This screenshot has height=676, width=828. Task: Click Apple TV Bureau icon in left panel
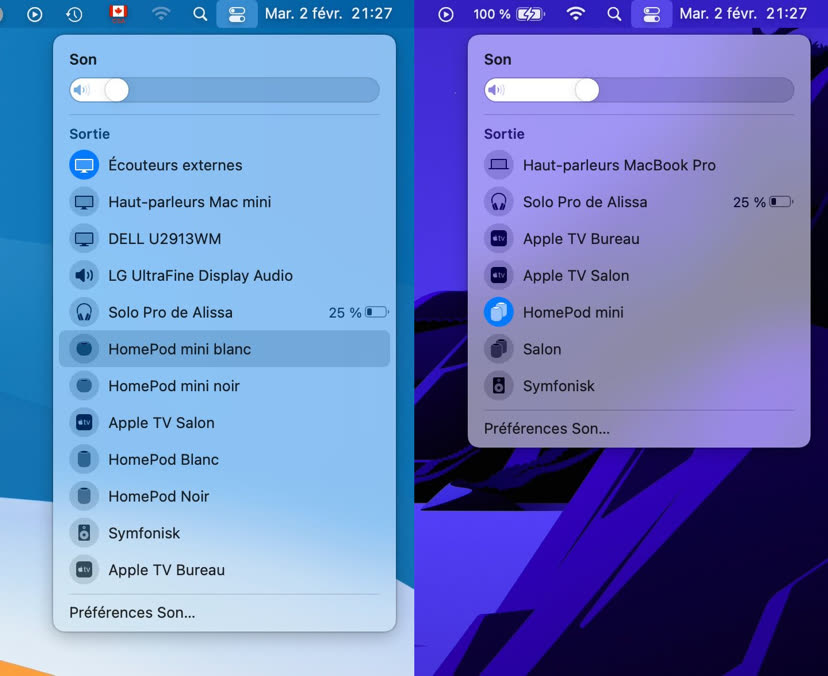84,570
